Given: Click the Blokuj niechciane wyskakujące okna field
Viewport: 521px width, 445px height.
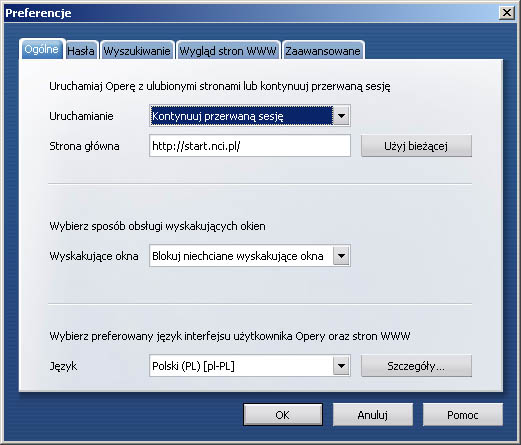Looking at the screenshot, I should 241,256.
